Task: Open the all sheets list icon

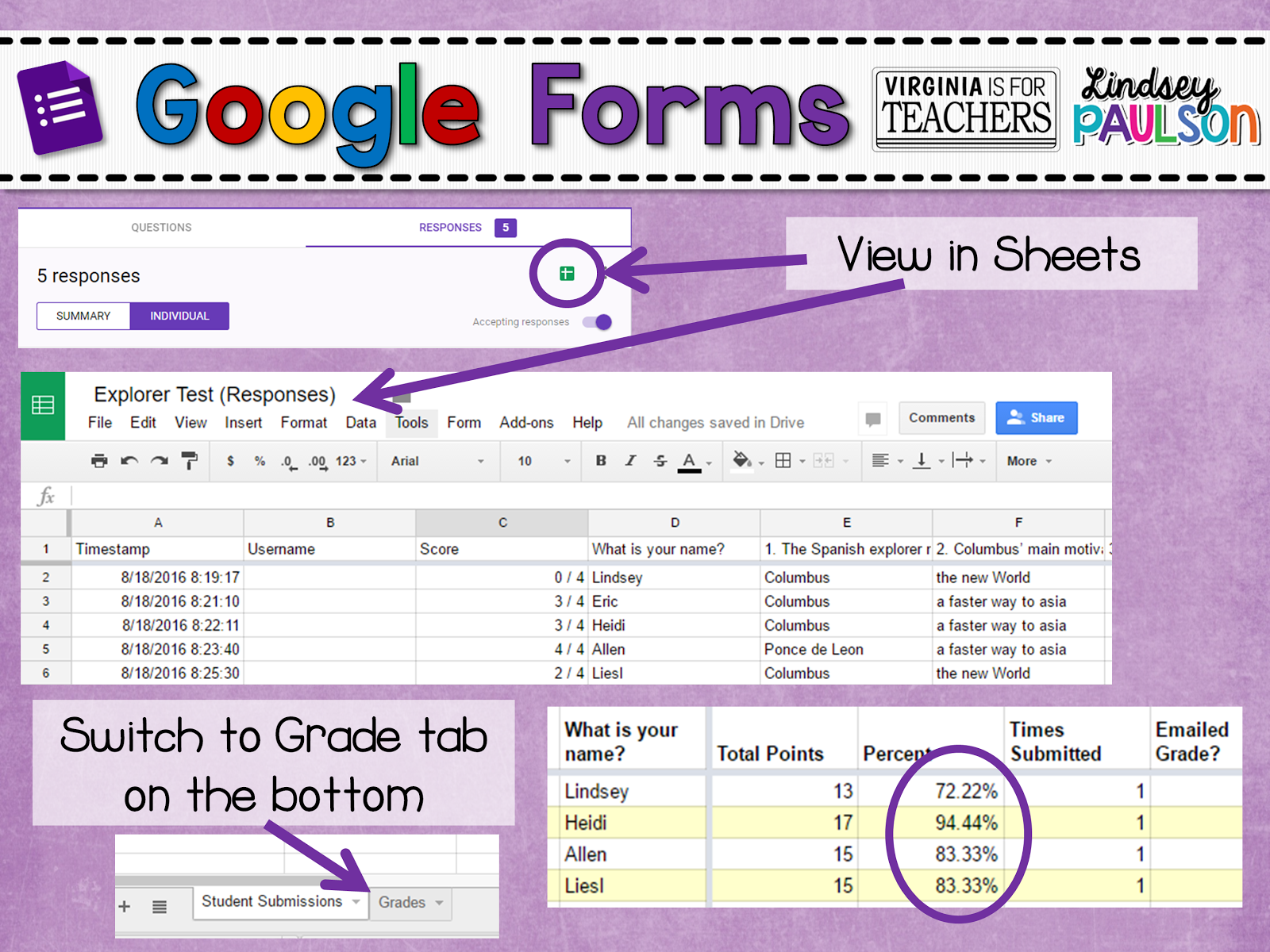Action: point(160,906)
